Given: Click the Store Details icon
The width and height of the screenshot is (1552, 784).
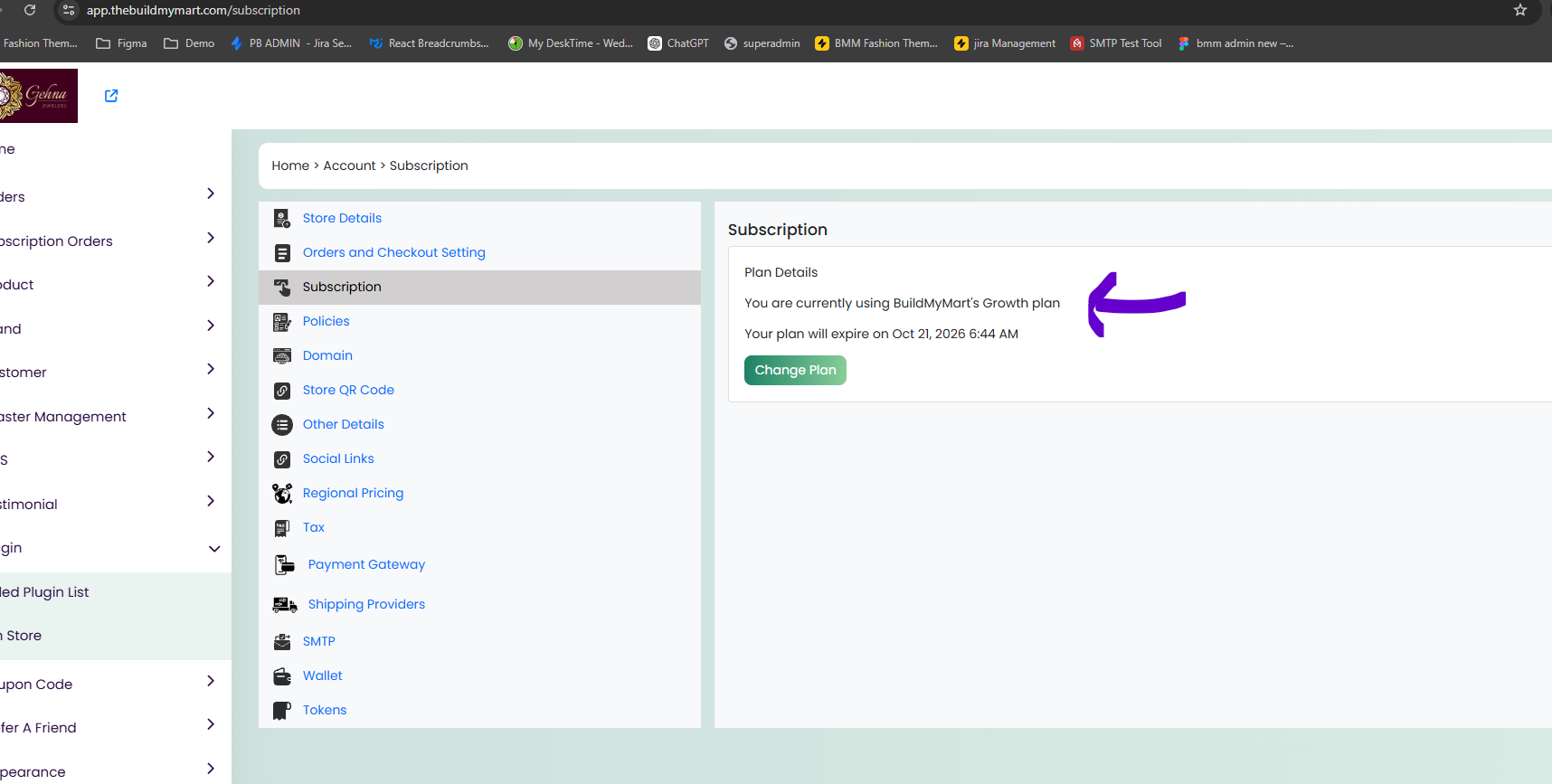Looking at the screenshot, I should click(282, 218).
